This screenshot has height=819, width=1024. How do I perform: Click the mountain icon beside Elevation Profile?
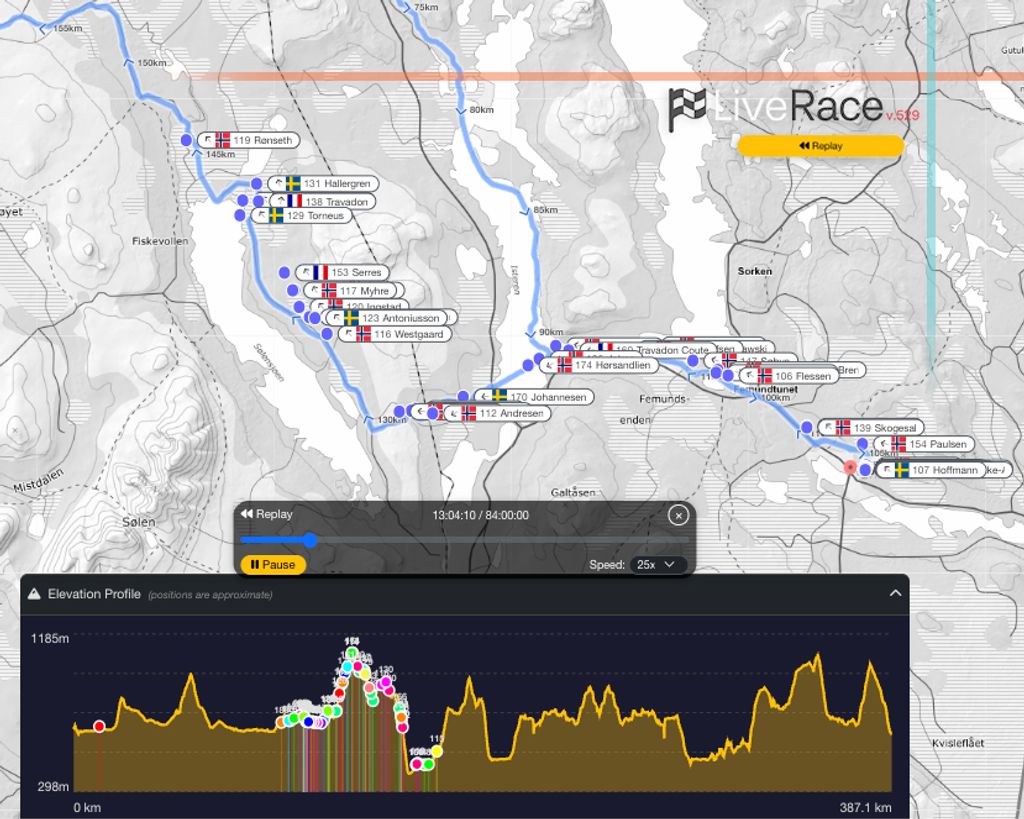34,594
